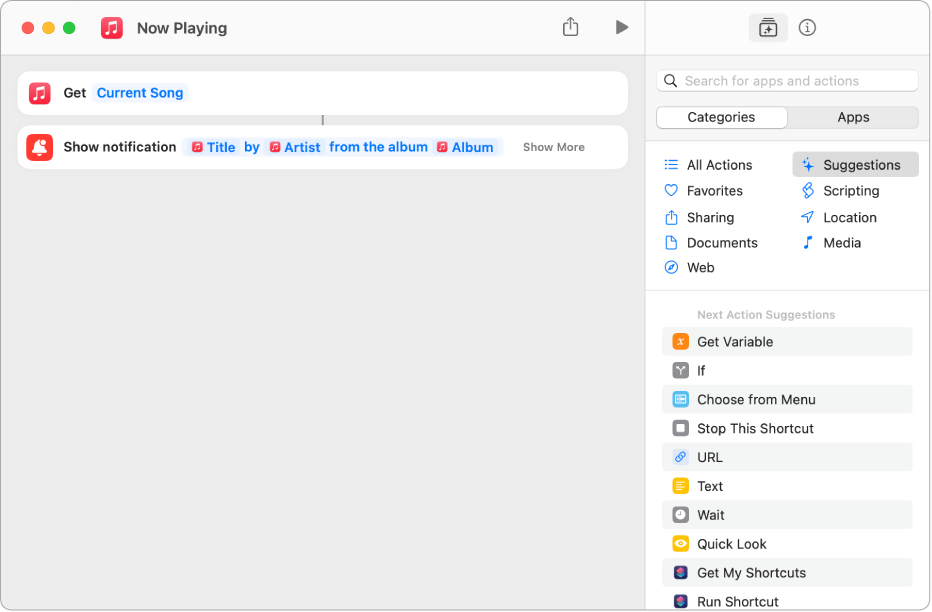Click the Show notification bell icon
The image size is (932, 612).
click(39, 147)
